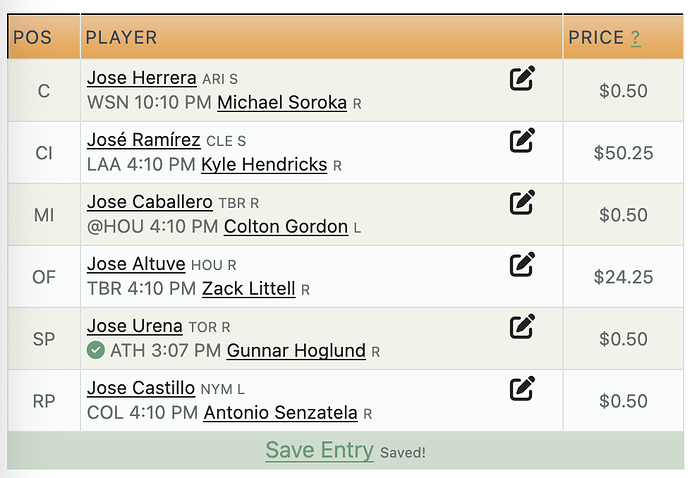The width and height of the screenshot is (690, 478).
Task: Open the PRICE help question mark
Action: pos(635,38)
